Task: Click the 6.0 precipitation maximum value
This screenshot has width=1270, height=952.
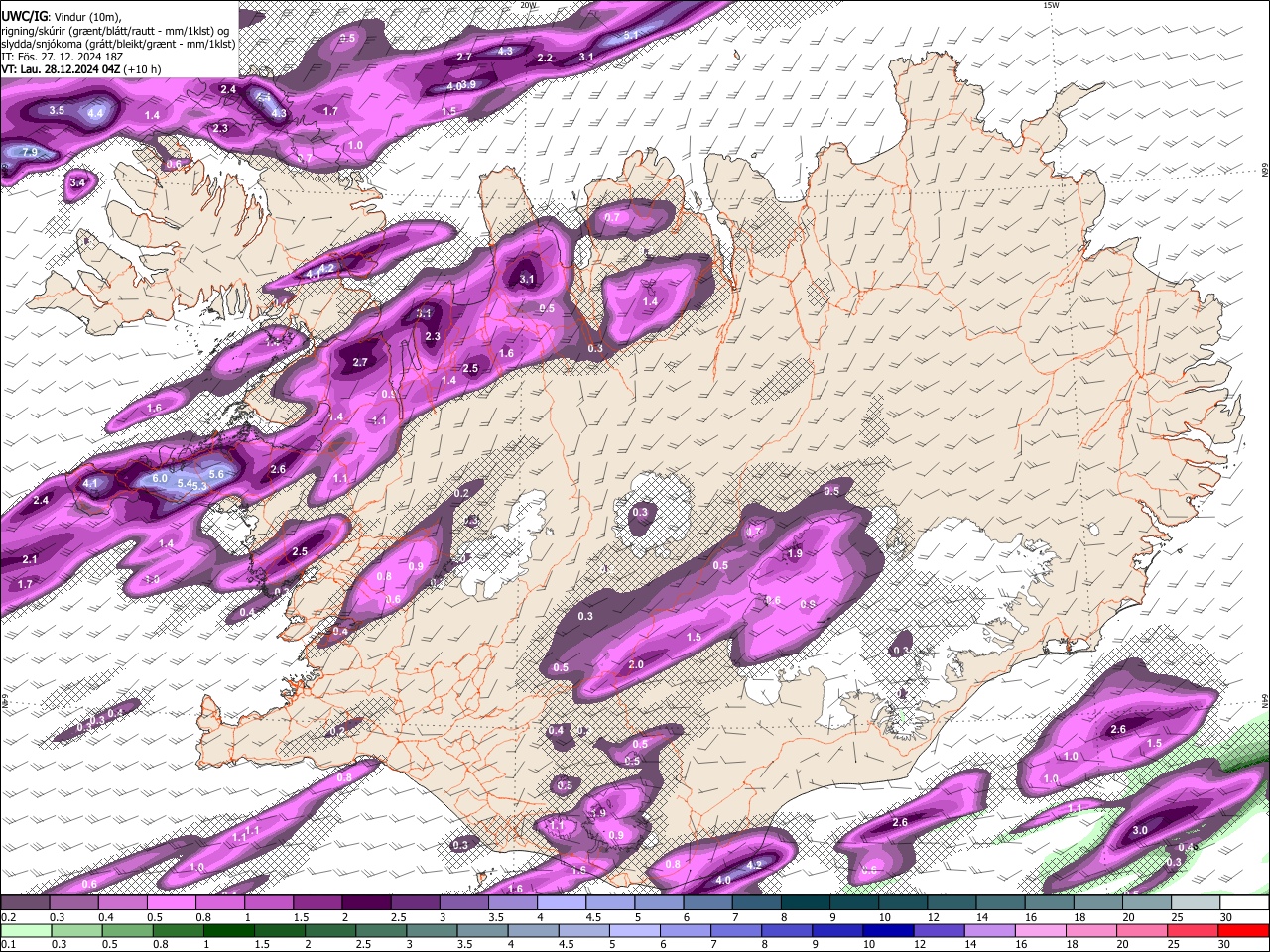Action: point(159,478)
